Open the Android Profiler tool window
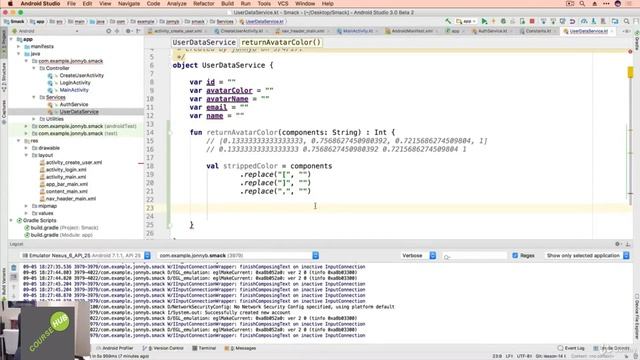Viewport: 640px width, 360px height. [x=115, y=348]
